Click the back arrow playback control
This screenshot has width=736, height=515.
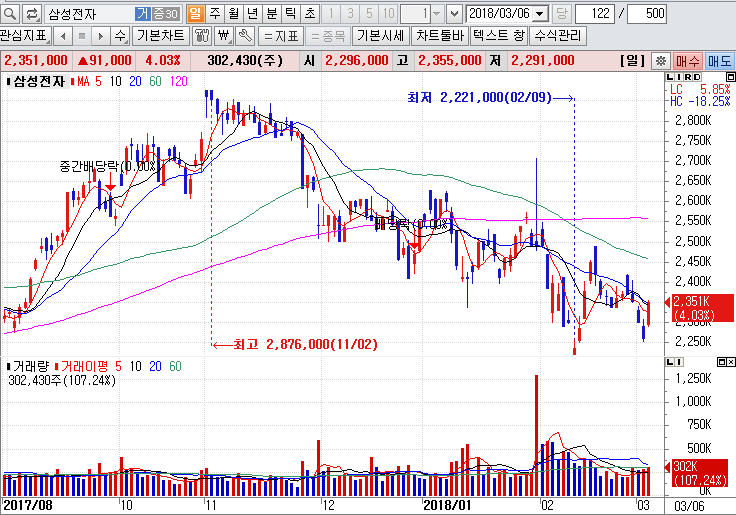pos(61,36)
